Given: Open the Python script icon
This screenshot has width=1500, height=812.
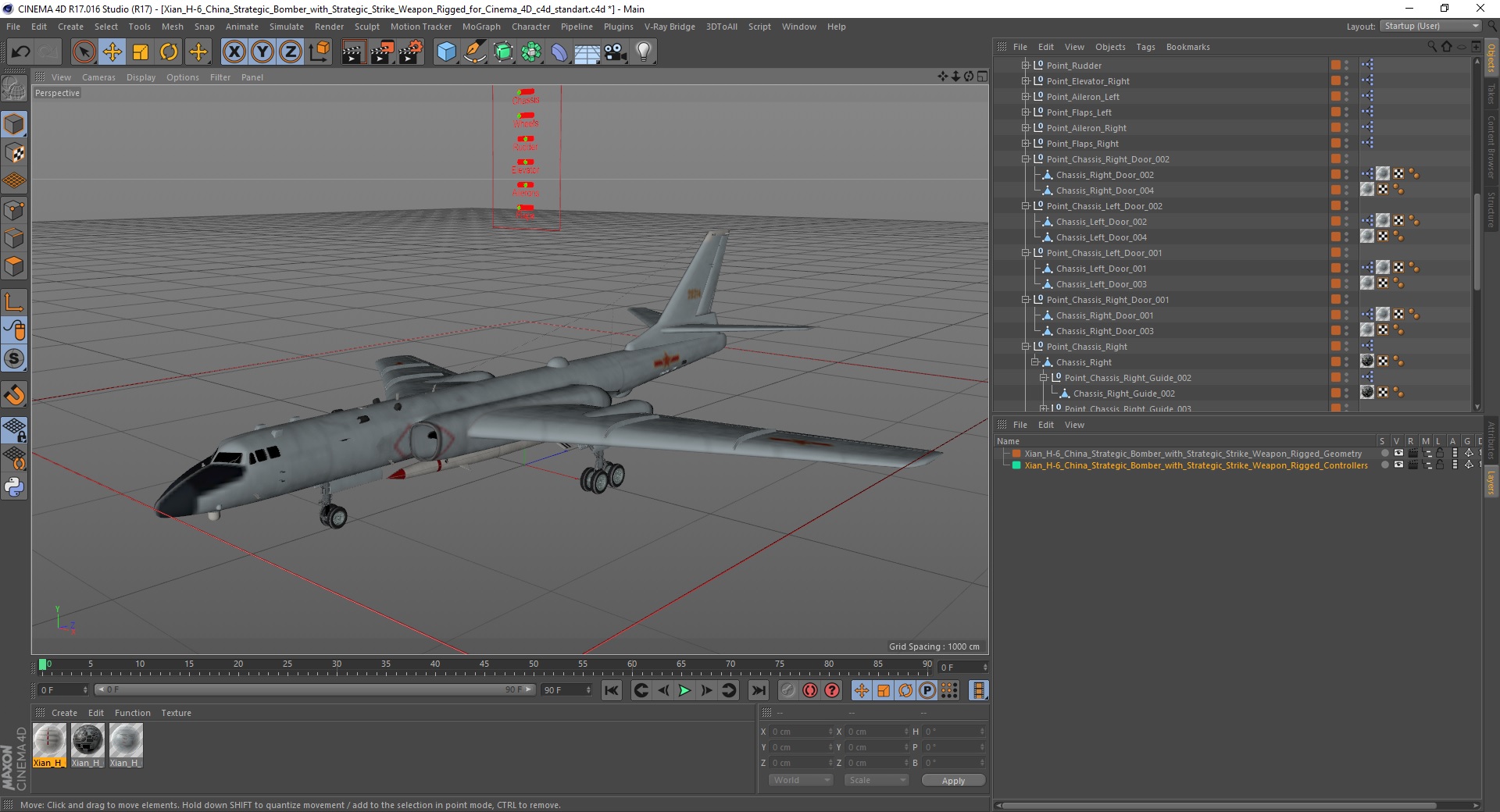Looking at the screenshot, I should 14,487.
